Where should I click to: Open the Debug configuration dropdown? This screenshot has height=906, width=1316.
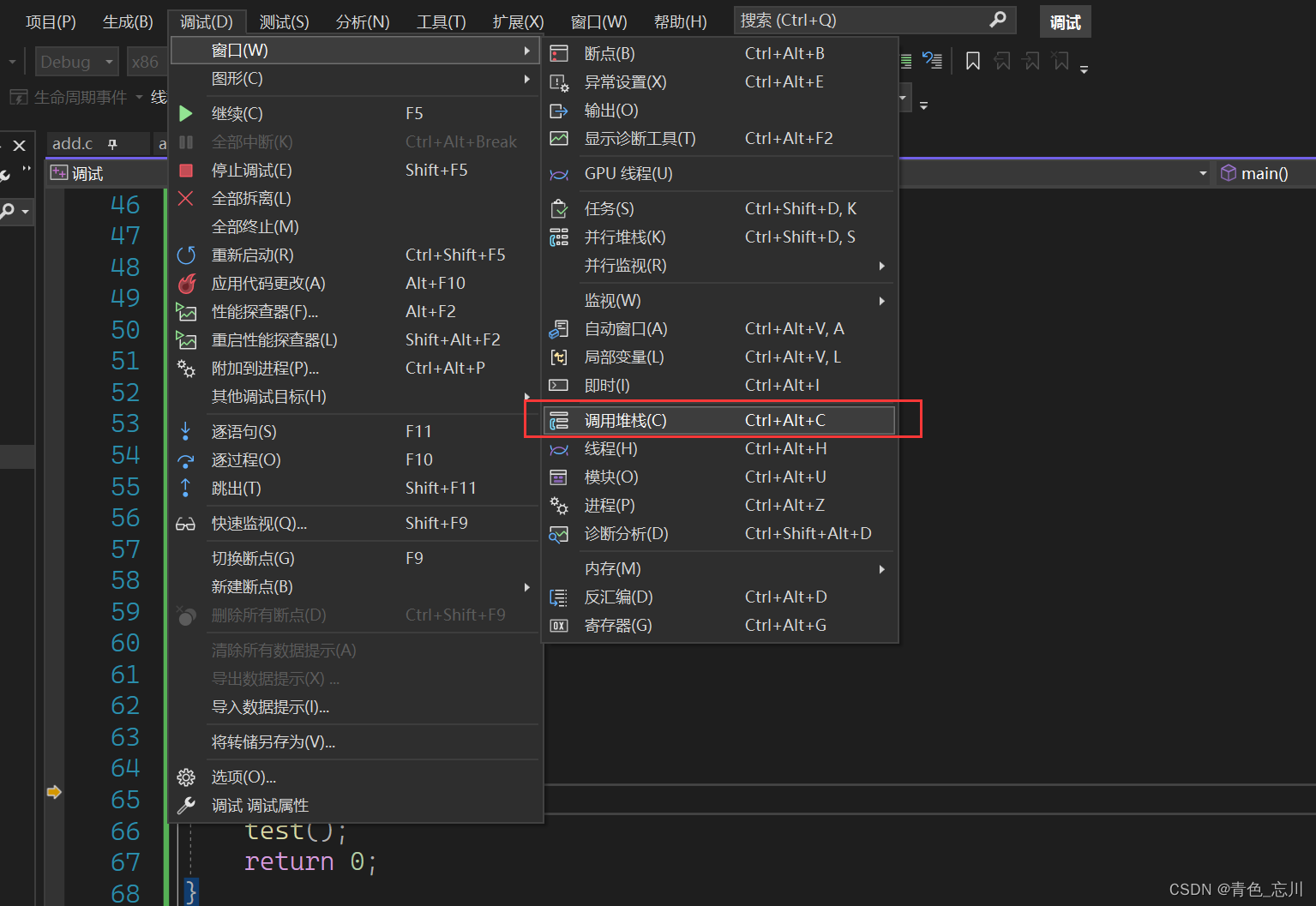(x=76, y=62)
